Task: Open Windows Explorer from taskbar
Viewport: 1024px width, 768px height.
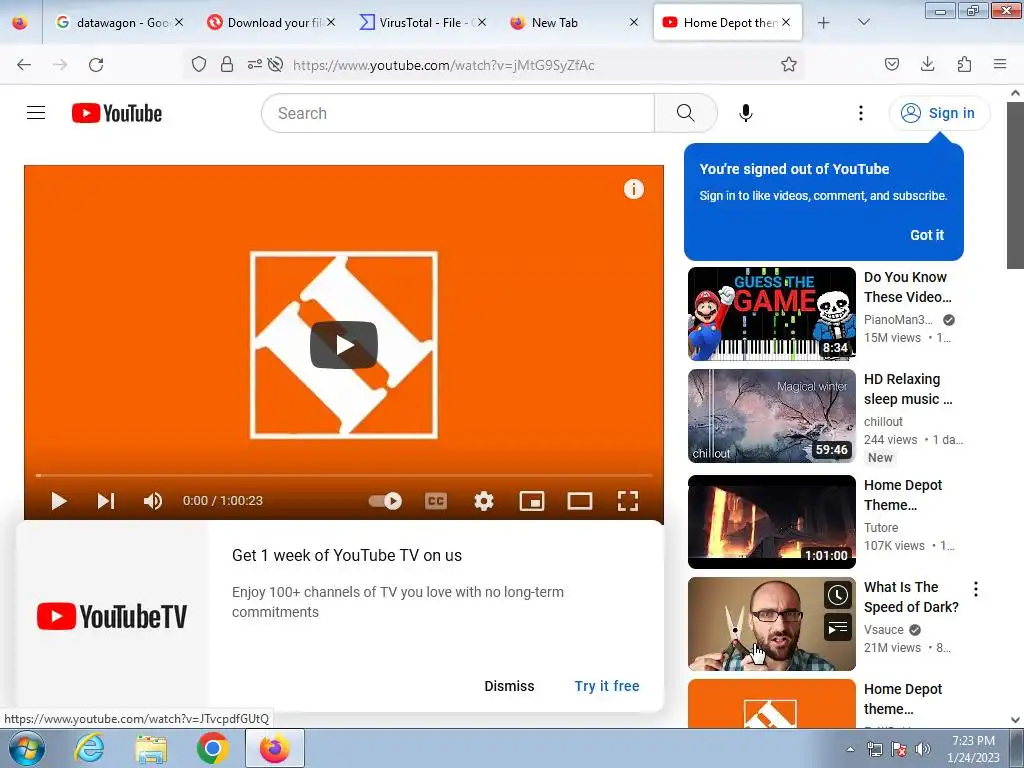Action: tap(151, 748)
